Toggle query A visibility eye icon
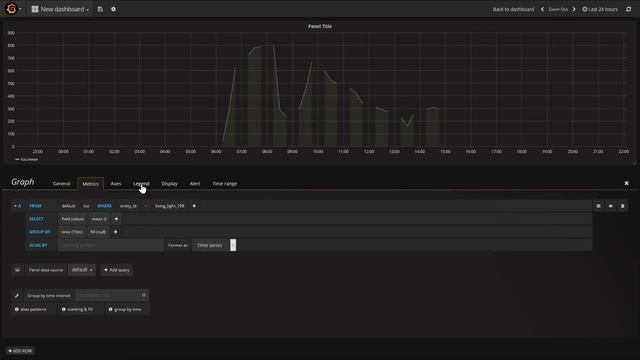This screenshot has width=640, height=360. pos(611,206)
